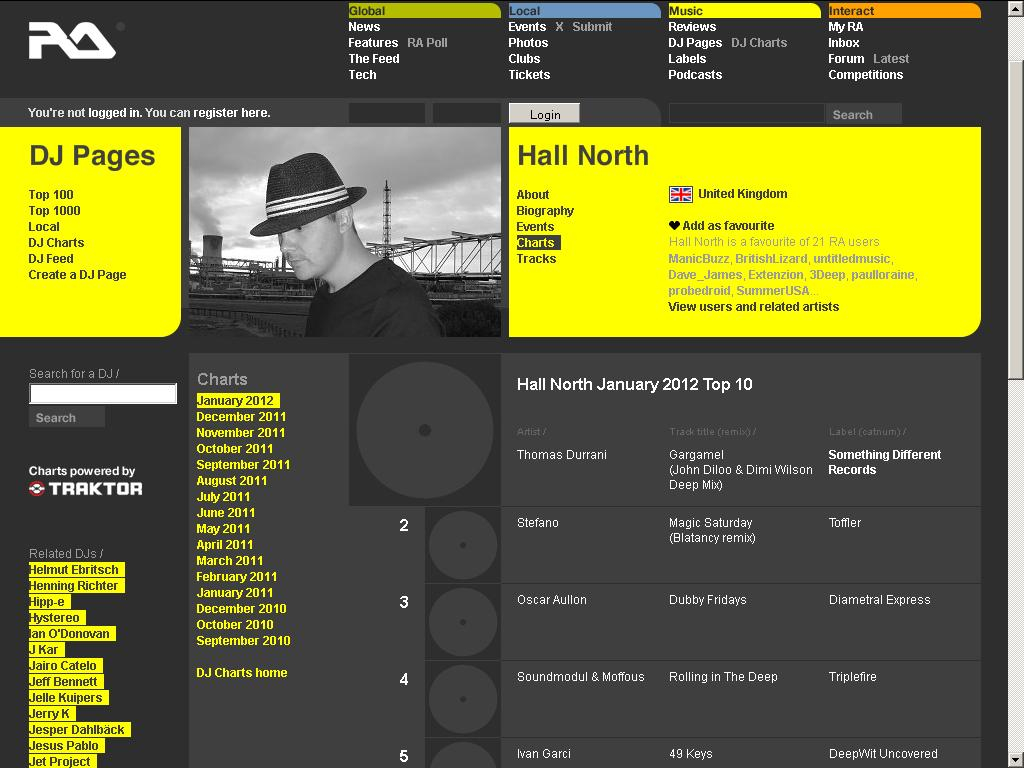Open the December 2011 chart
Image resolution: width=1024 pixels, height=768 pixels.
[x=241, y=417]
